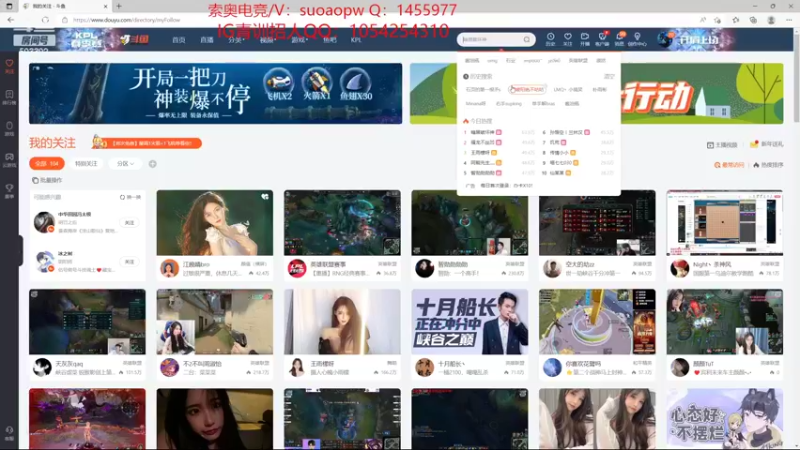Open the 开局一把刀 advertisement banner

tap(215, 93)
